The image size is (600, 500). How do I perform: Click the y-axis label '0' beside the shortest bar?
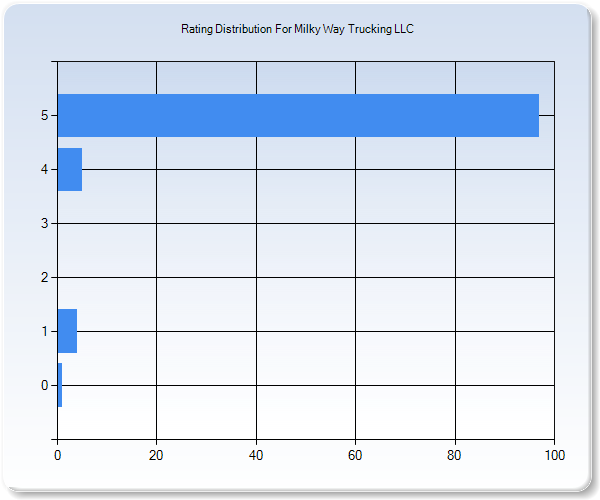click(x=44, y=385)
